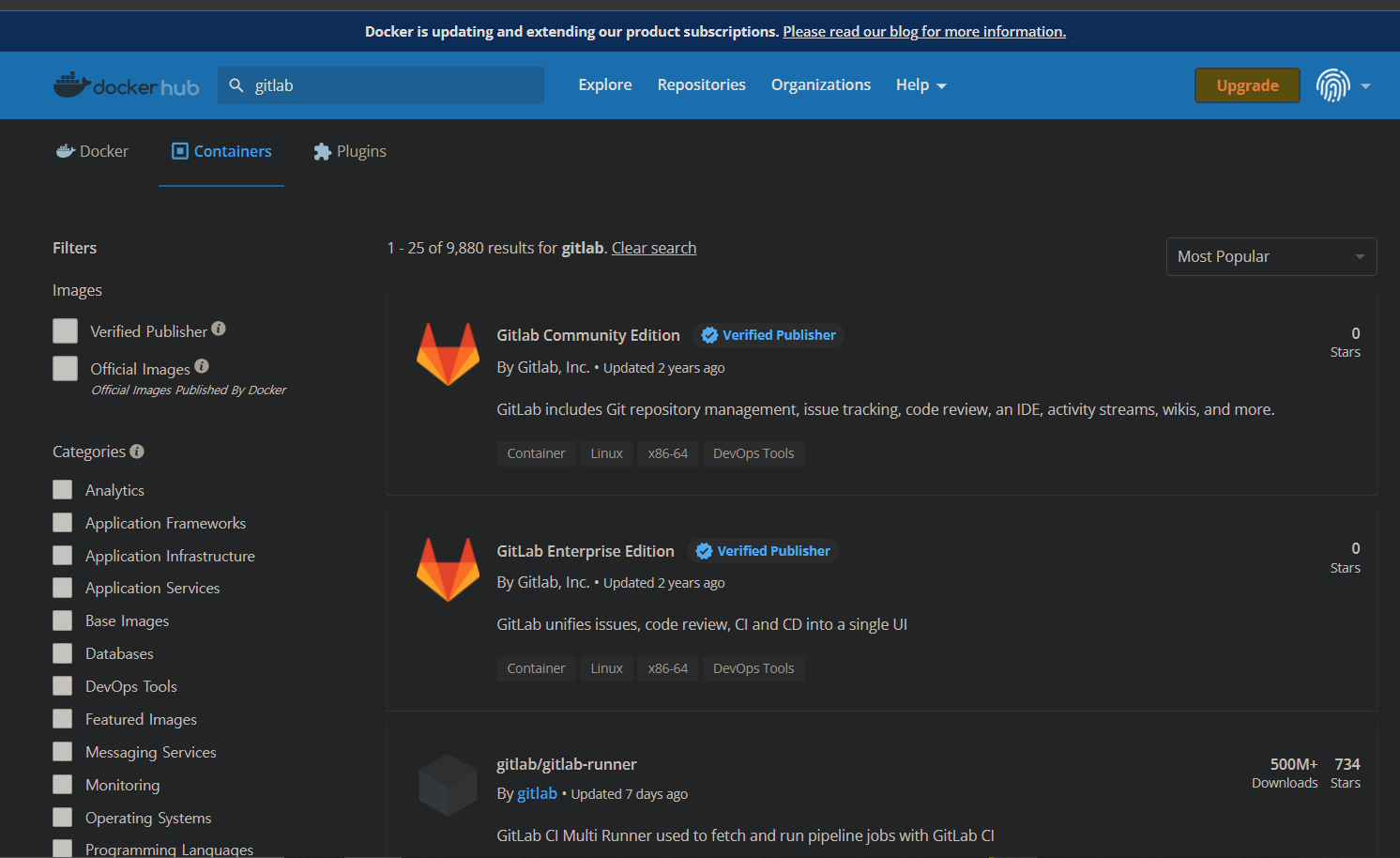Click Community Edition's Verified Publisher badge

click(768, 335)
